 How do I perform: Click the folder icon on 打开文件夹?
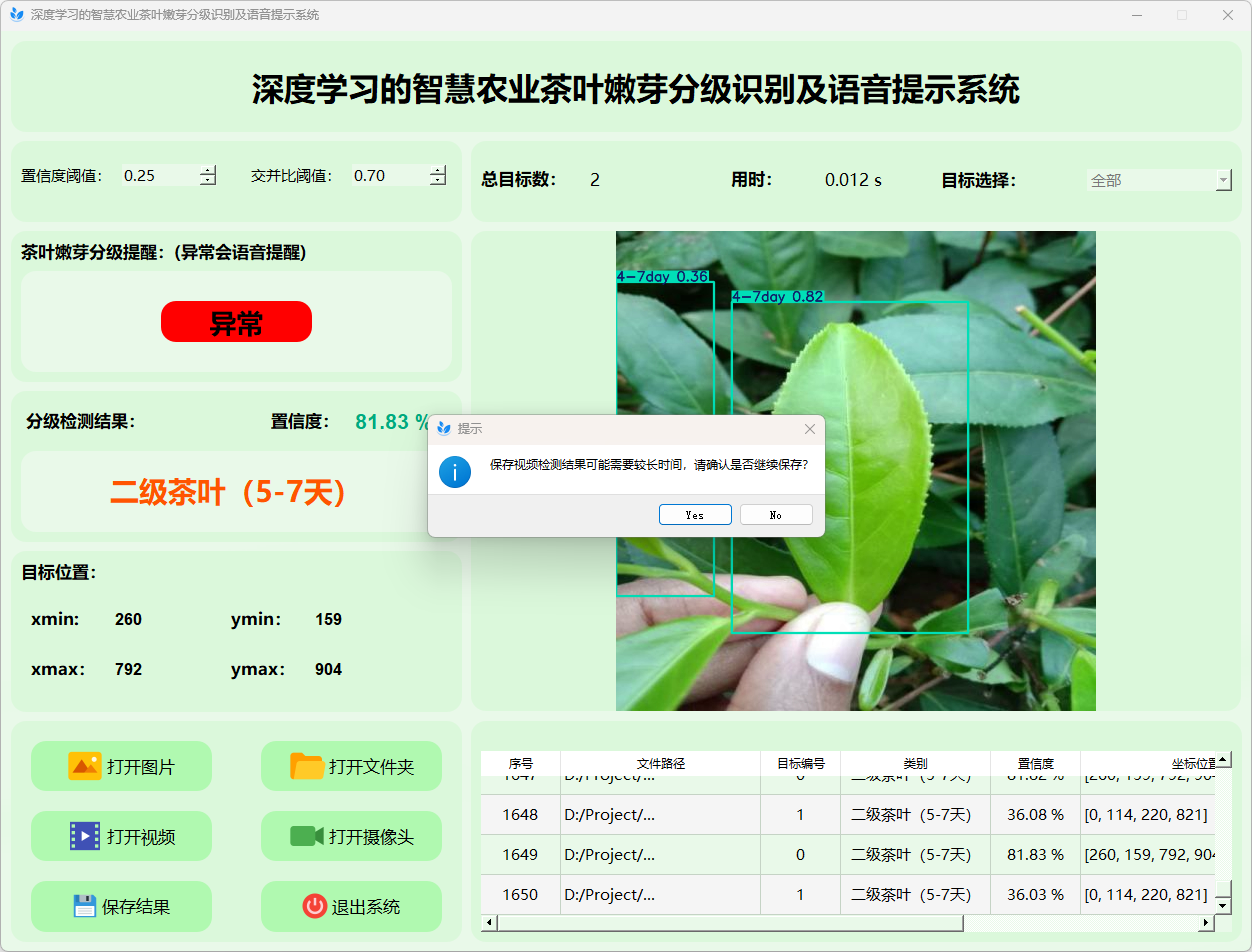pyautogui.click(x=307, y=766)
